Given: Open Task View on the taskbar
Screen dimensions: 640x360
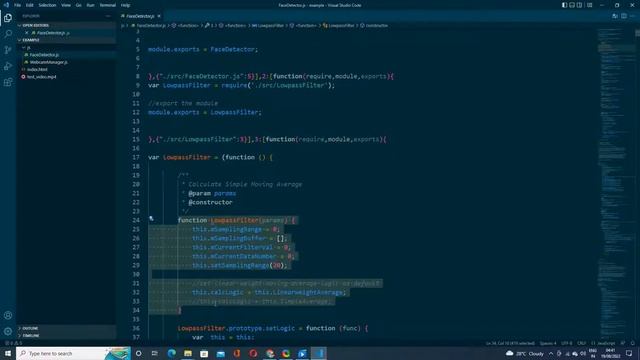Looking at the screenshot, I should tap(155, 353).
